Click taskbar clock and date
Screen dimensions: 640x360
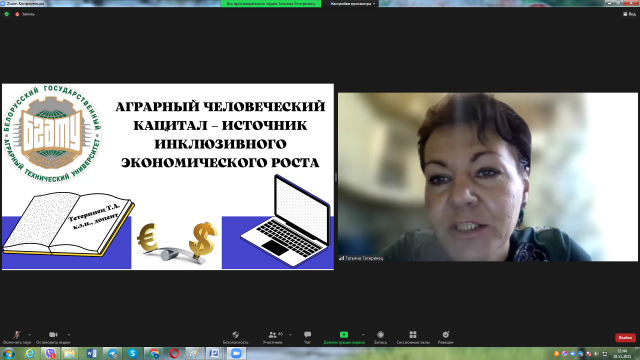coord(622,353)
